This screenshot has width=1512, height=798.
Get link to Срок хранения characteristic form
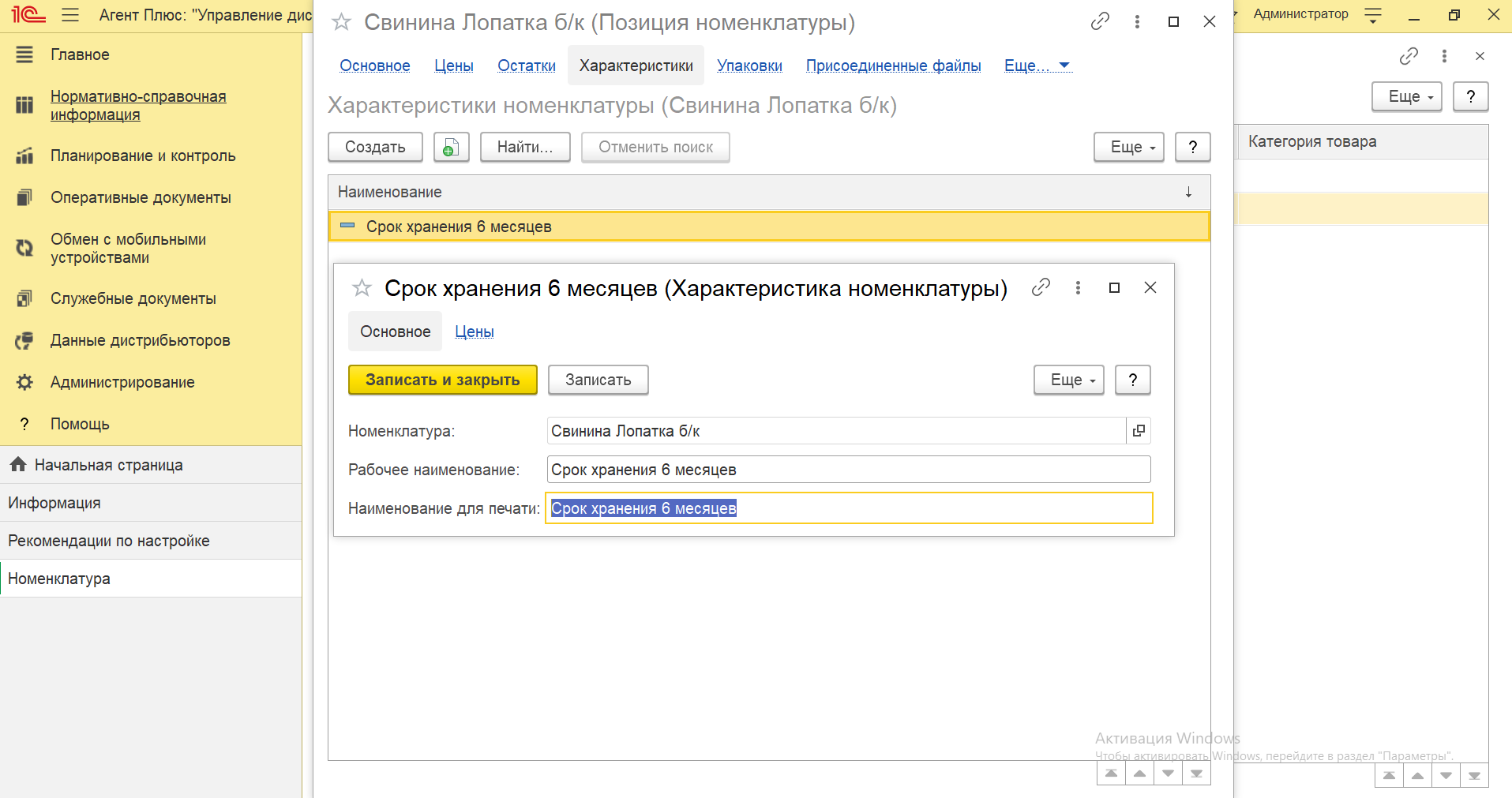click(1041, 288)
